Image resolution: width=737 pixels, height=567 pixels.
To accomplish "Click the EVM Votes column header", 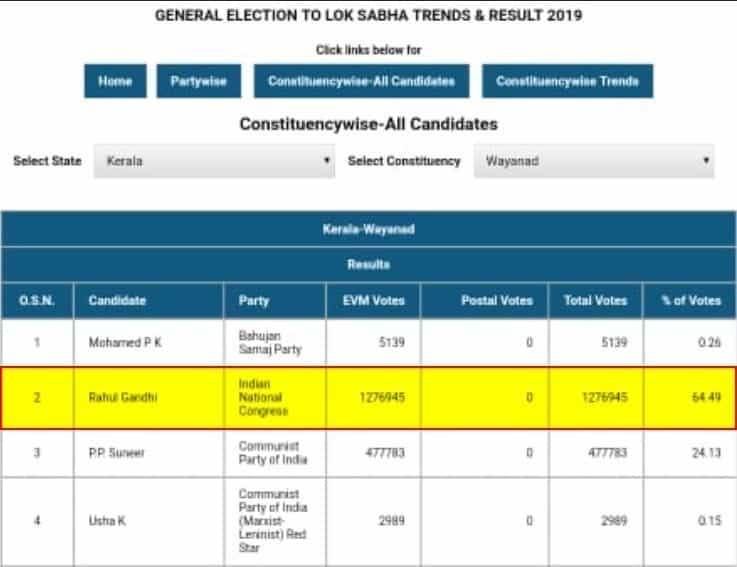I will (373, 300).
